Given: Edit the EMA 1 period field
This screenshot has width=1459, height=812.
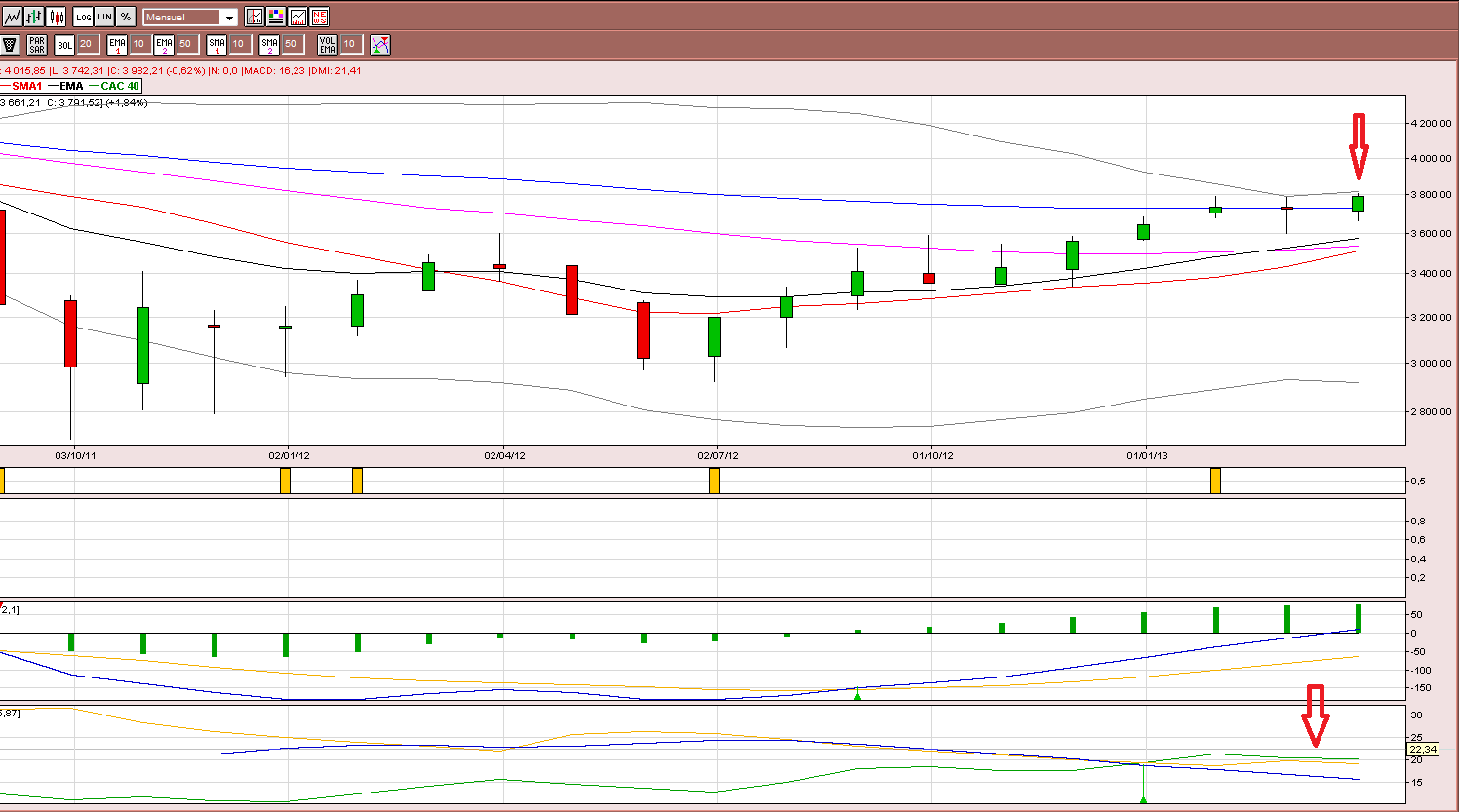Looking at the screenshot, I should [138, 44].
